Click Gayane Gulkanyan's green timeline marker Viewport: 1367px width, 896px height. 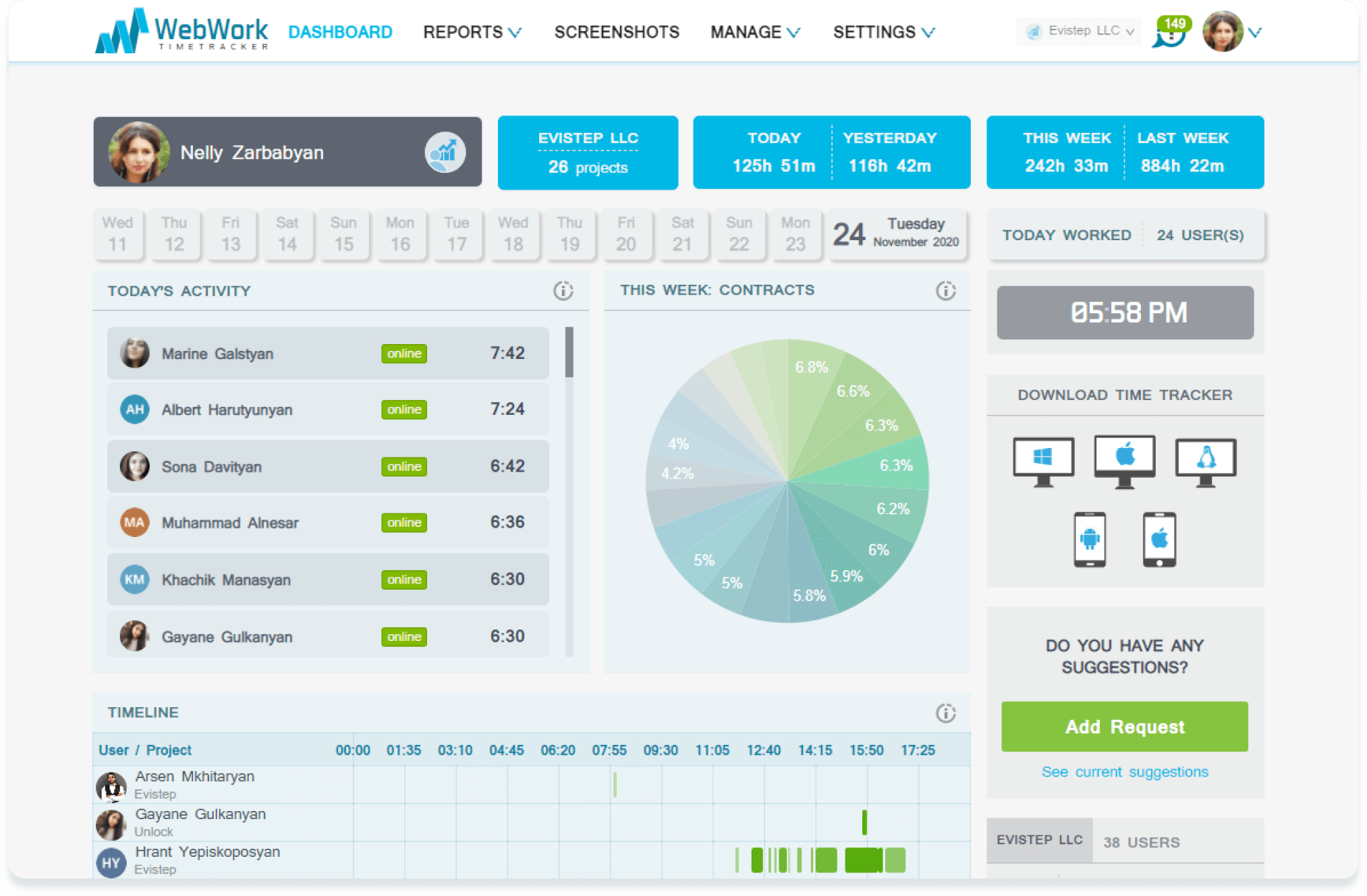(x=864, y=822)
